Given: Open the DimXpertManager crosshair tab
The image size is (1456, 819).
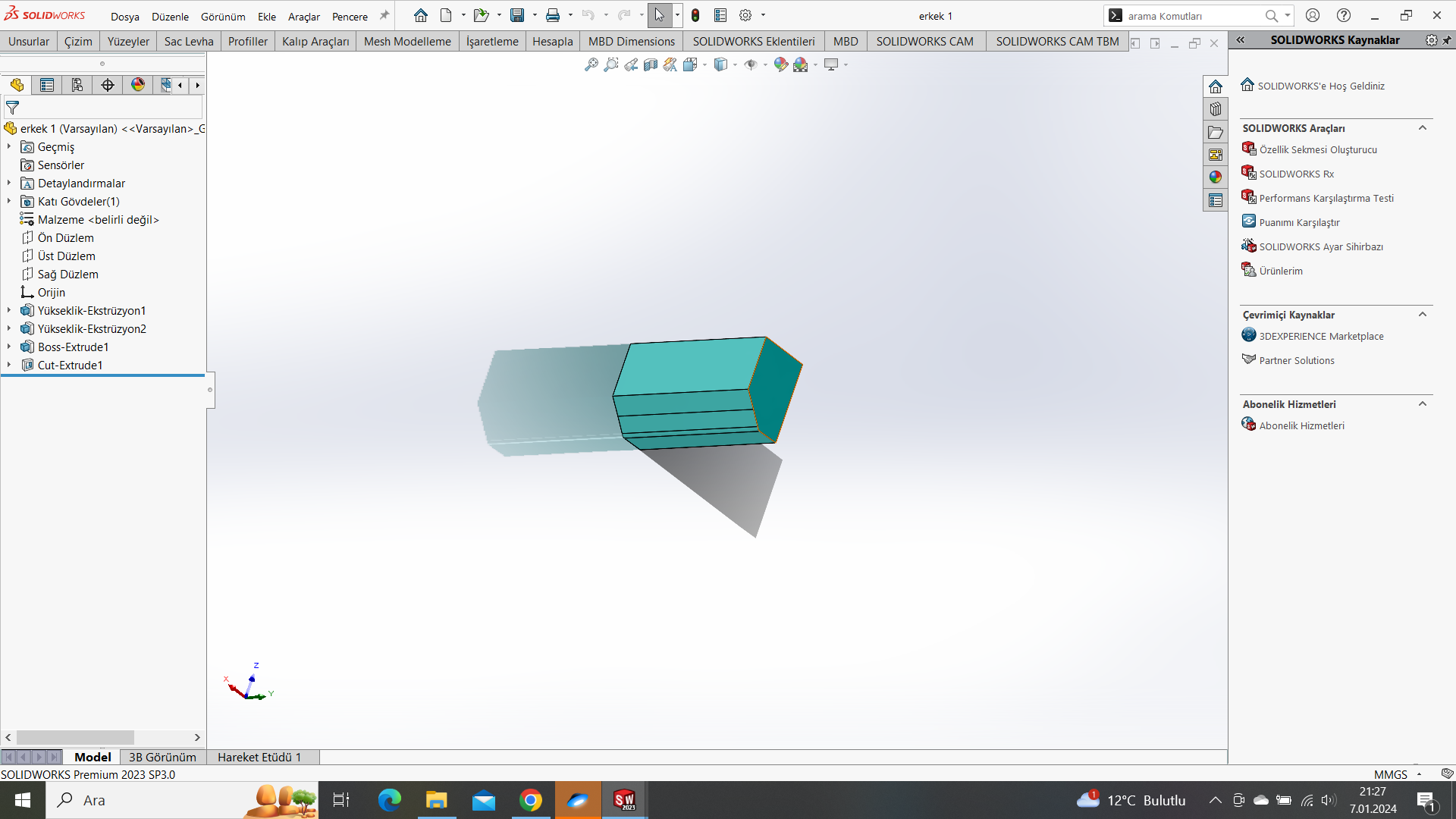Looking at the screenshot, I should (x=108, y=85).
